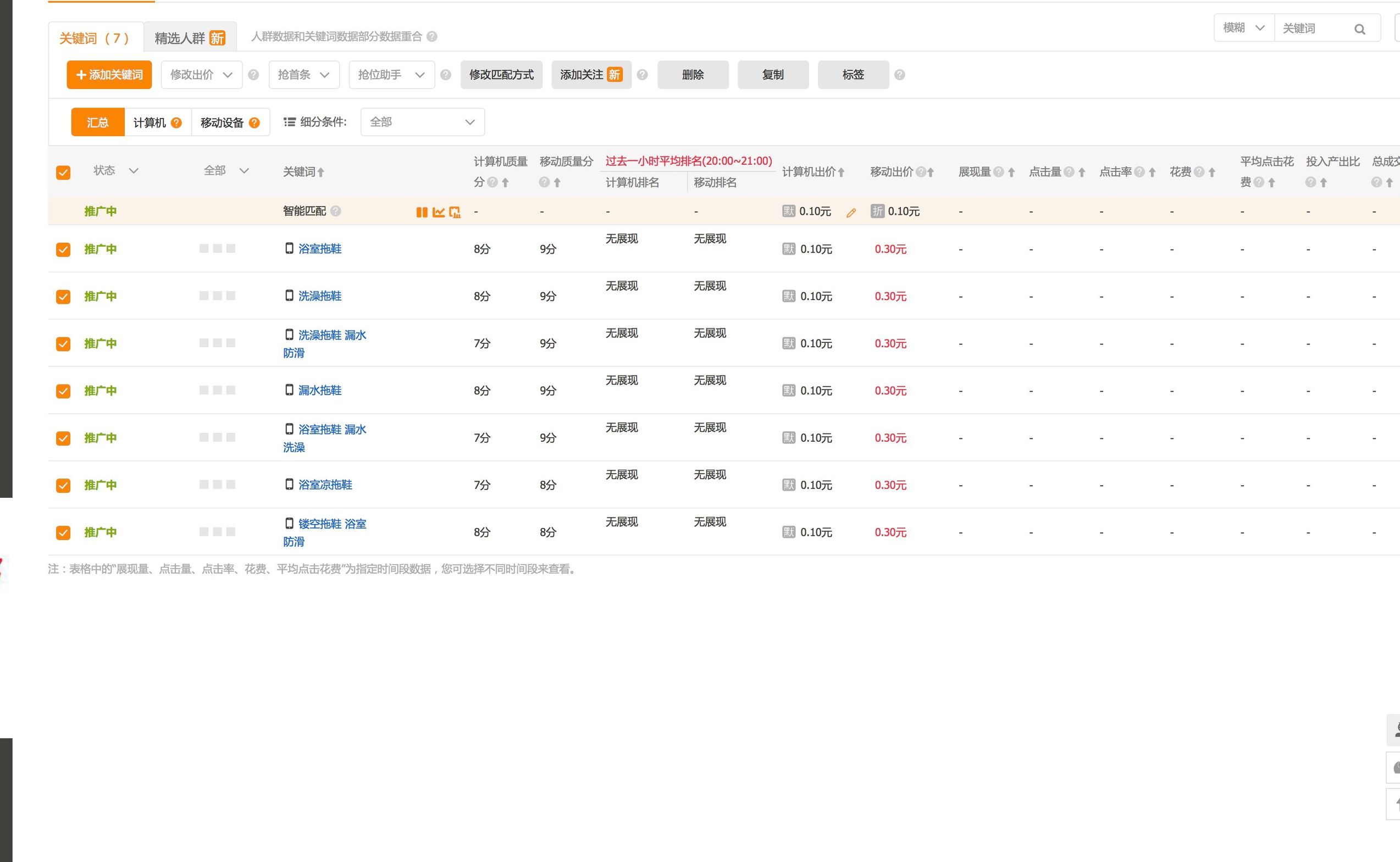This screenshot has width=1400, height=862.
Task: Open the trend chart for 智能匹配
Action: 438,212
